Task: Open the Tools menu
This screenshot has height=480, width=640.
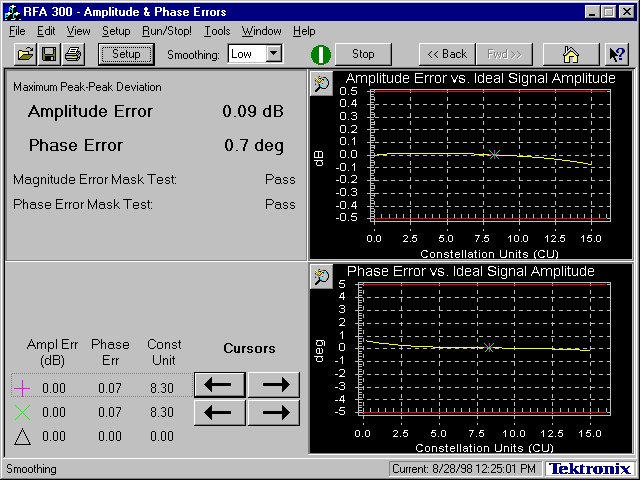Action: (217, 31)
